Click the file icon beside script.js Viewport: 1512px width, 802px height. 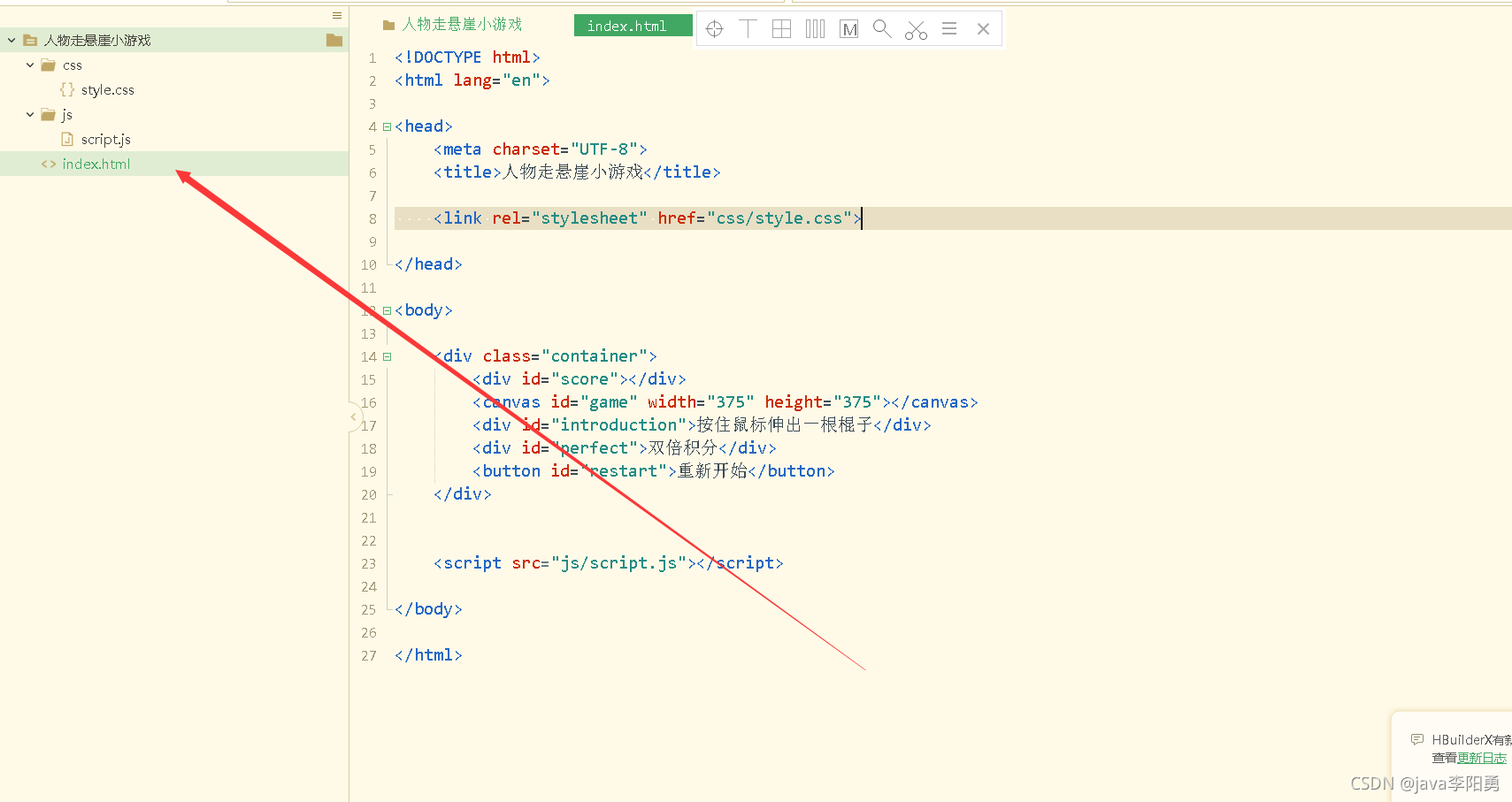tap(67, 139)
